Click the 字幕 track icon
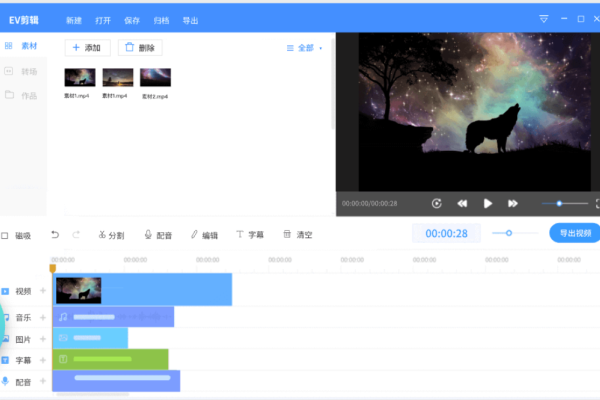This screenshot has width=600, height=400. tap(5, 360)
